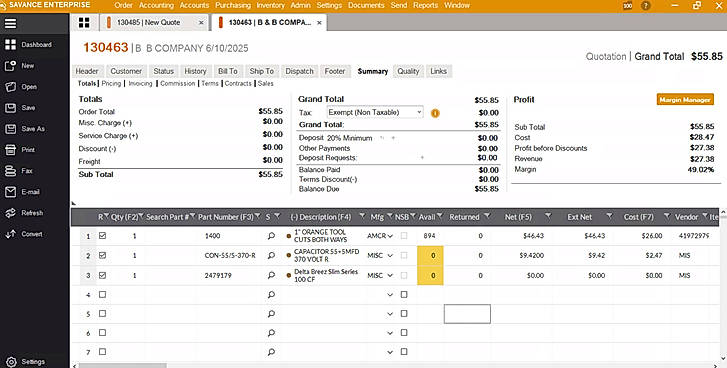This screenshot has width=727, height=368.
Task: Send a Fax using the sidebar icon
Action: (10, 171)
